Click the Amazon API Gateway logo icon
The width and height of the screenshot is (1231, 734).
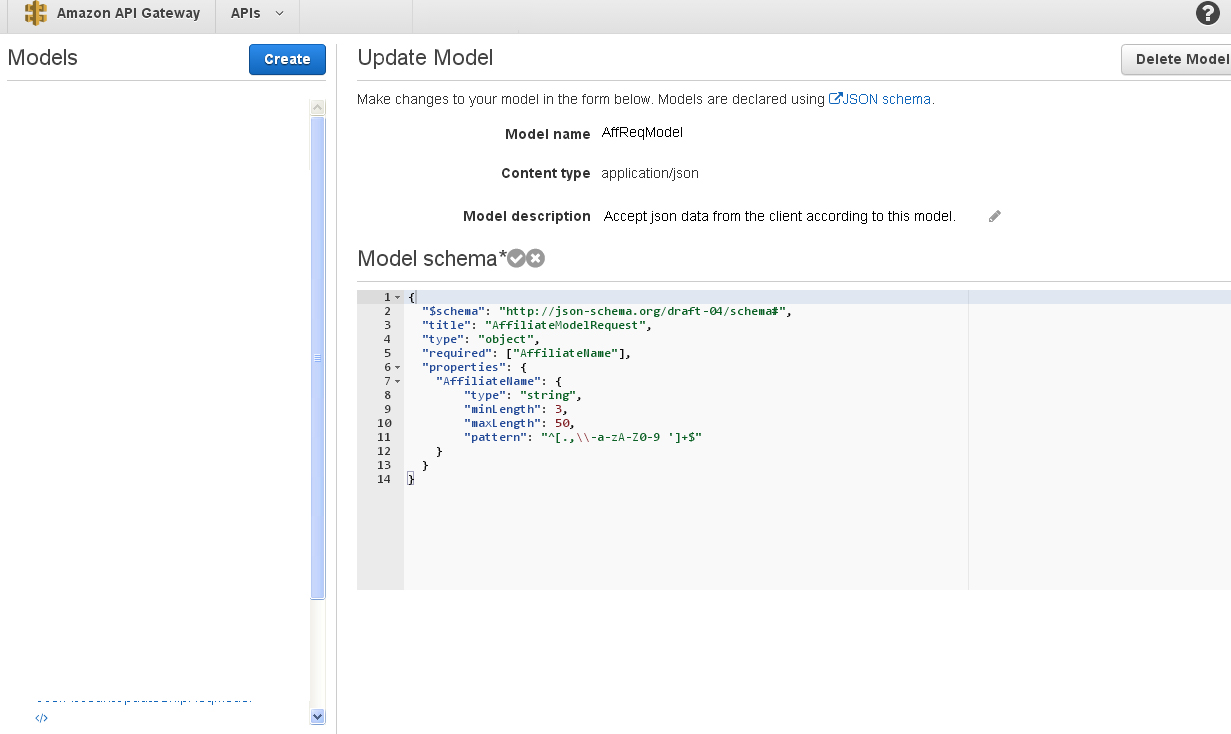36,14
